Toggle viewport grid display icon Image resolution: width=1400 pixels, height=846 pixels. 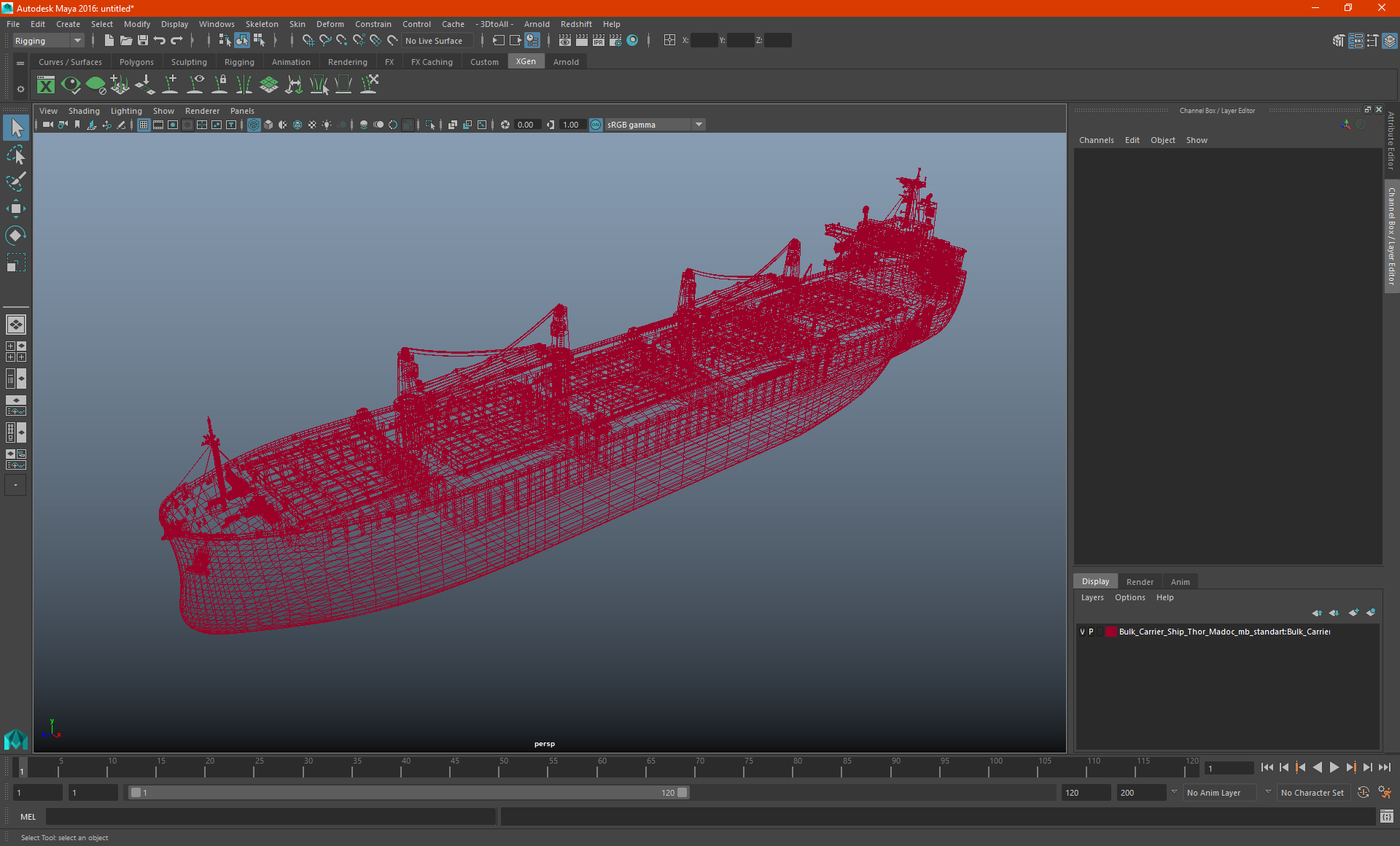pyautogui.click(x=144, y=125)
